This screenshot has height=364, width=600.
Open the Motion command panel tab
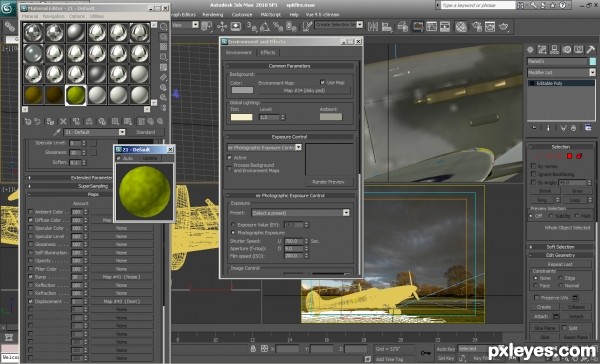(x=566, y=49)
